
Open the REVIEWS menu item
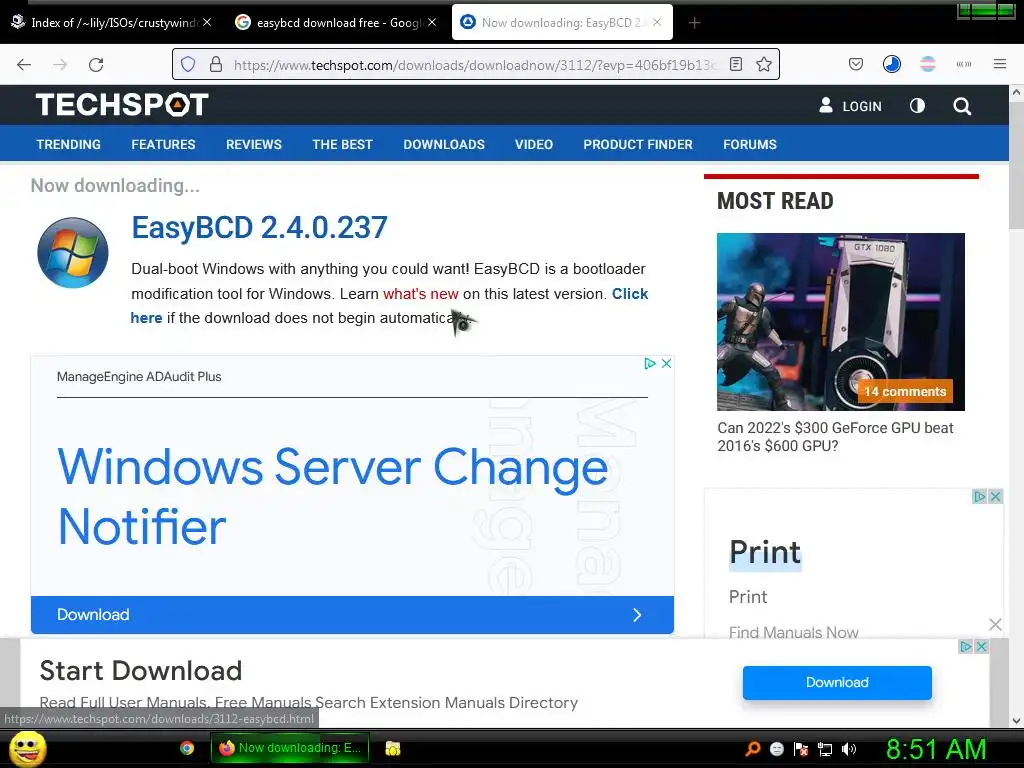coord(253,144)
